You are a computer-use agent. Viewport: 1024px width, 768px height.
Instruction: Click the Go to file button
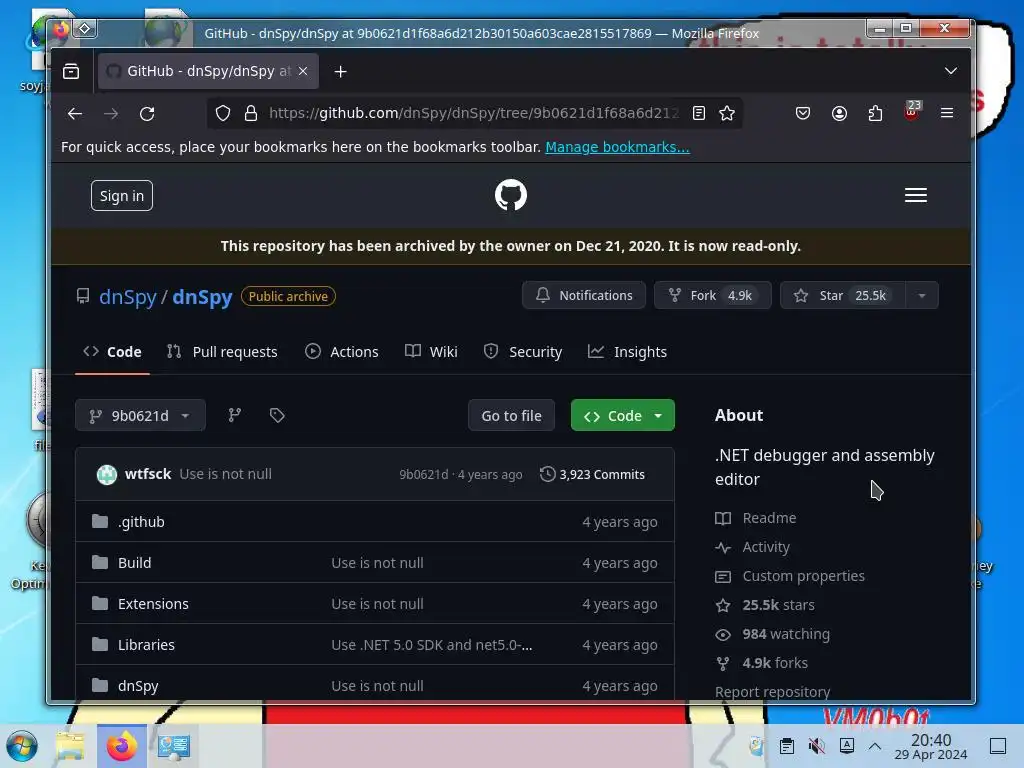(511, 415)
